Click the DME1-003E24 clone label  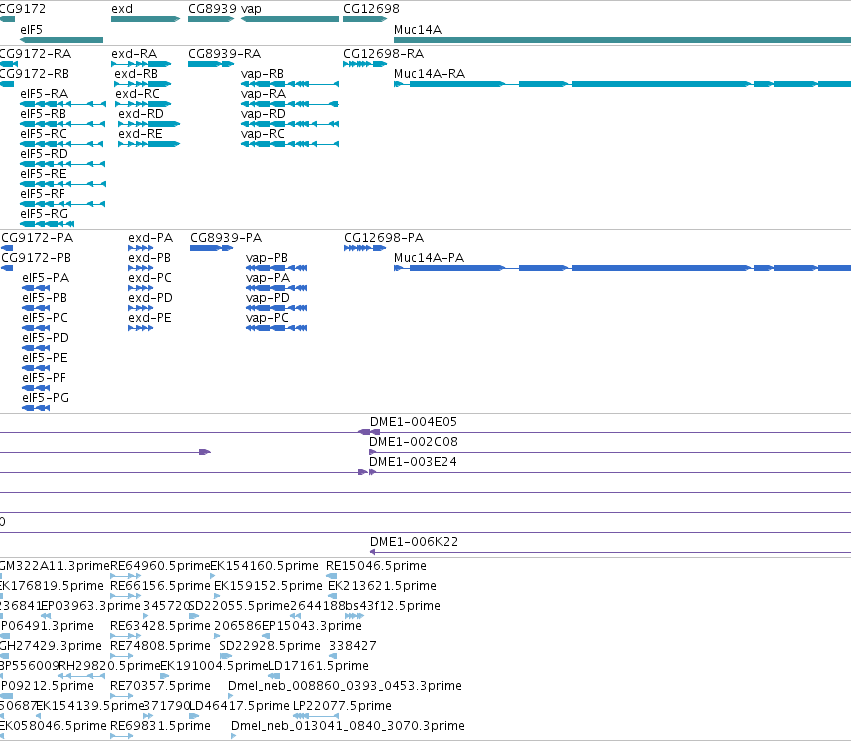pyautogui.click(x=413, y=462)
